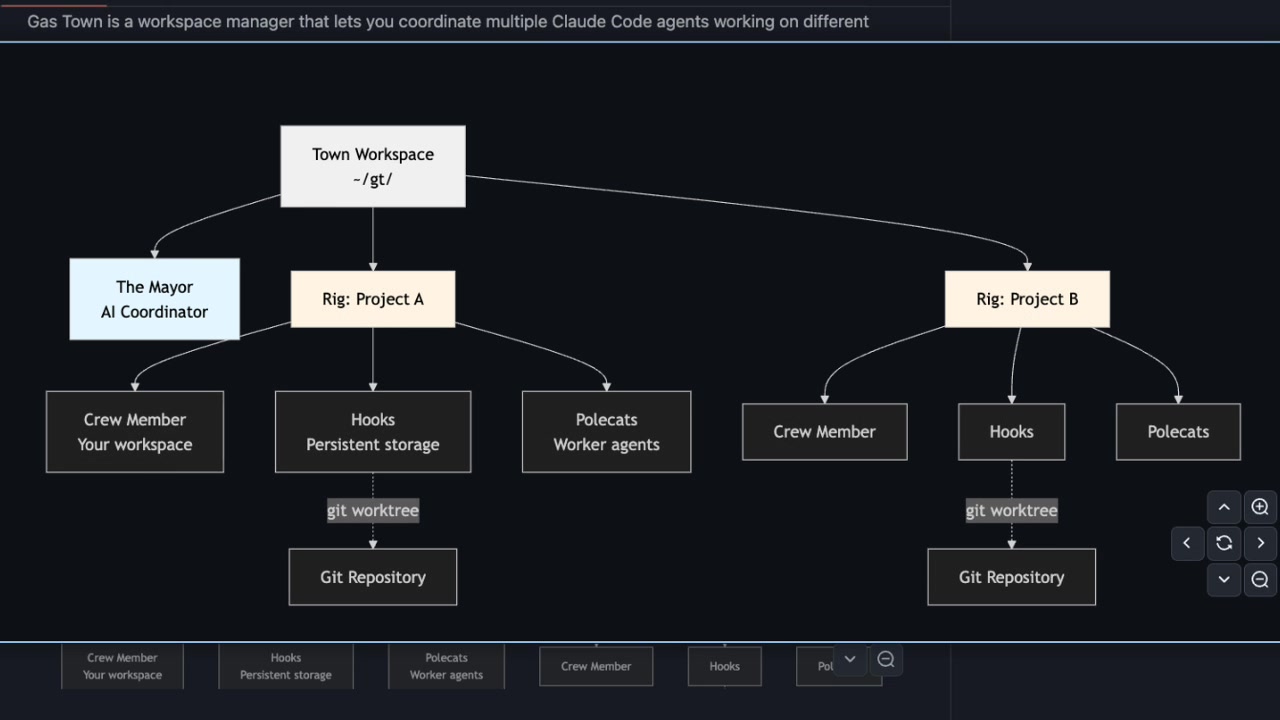Open the chevron dropdown in the bottom panel
Screen dimensions: 1280x720
pos(850,659)
